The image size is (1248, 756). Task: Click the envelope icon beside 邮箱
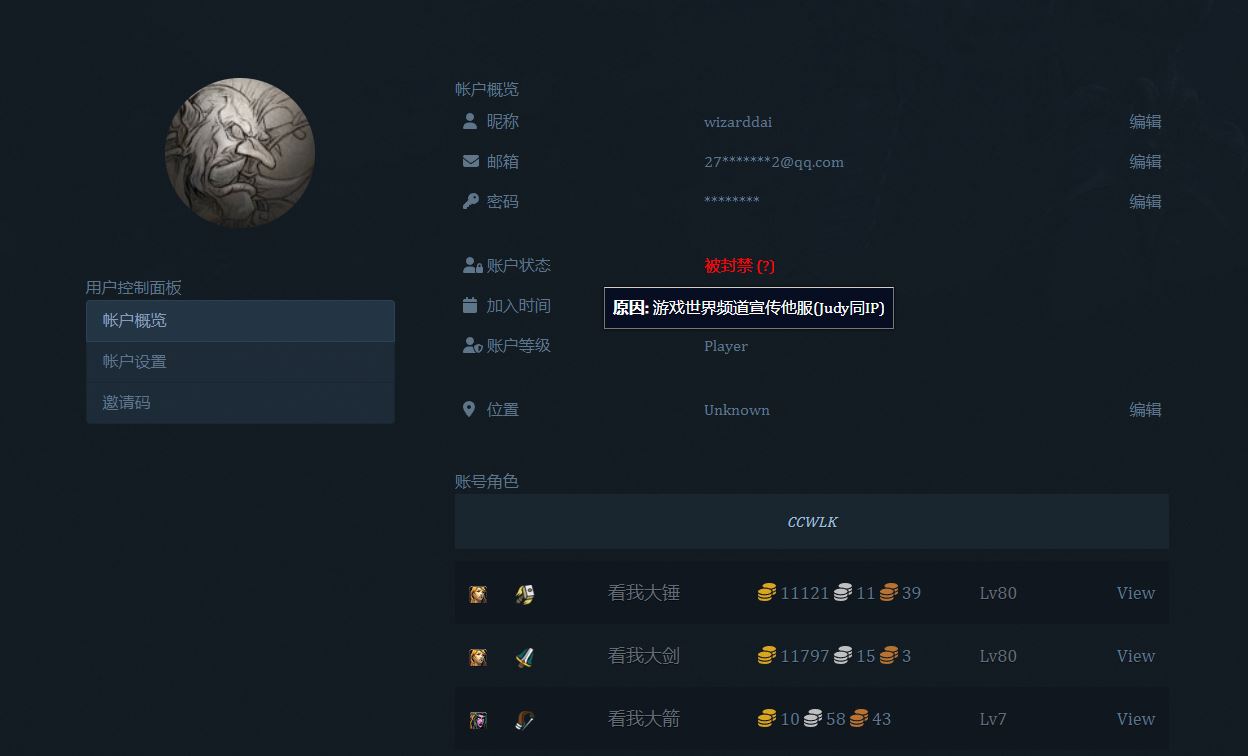click(x=470, y=162)
